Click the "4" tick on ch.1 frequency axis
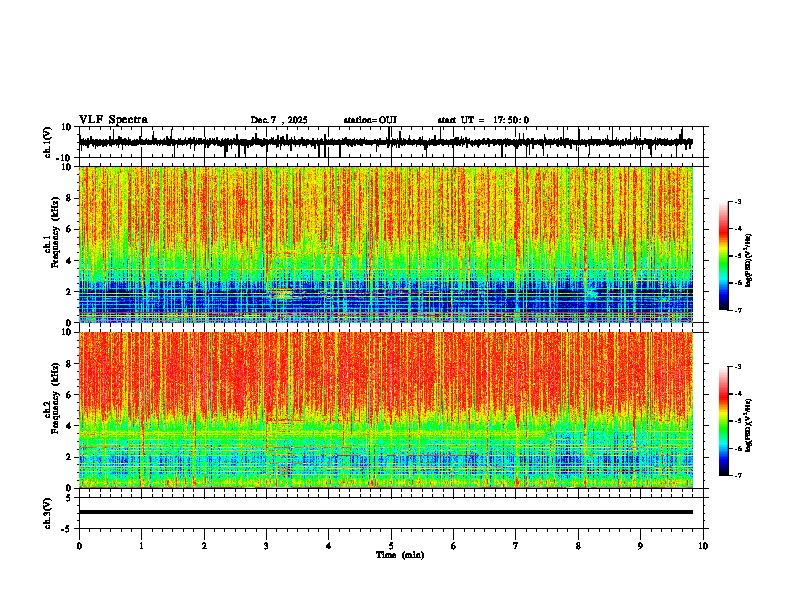Screen dimensions: 792x612 (70, 261)
